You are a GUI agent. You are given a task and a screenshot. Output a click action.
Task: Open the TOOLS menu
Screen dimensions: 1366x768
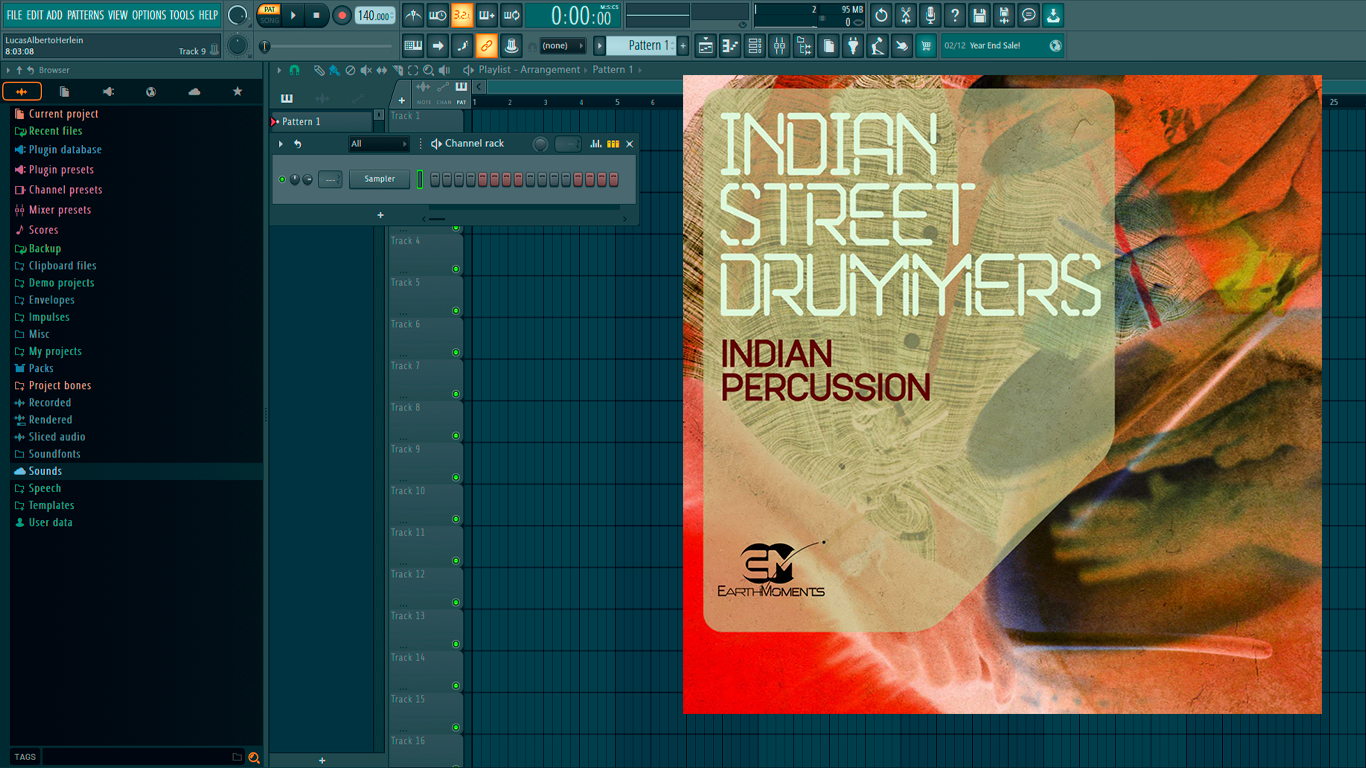(x=182, y=15)
